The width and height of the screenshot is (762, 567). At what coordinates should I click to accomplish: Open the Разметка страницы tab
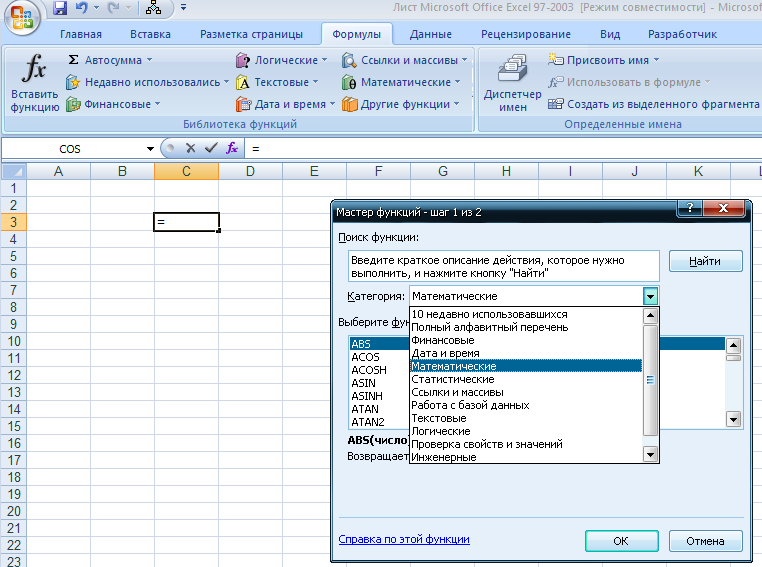click(251, 34)
